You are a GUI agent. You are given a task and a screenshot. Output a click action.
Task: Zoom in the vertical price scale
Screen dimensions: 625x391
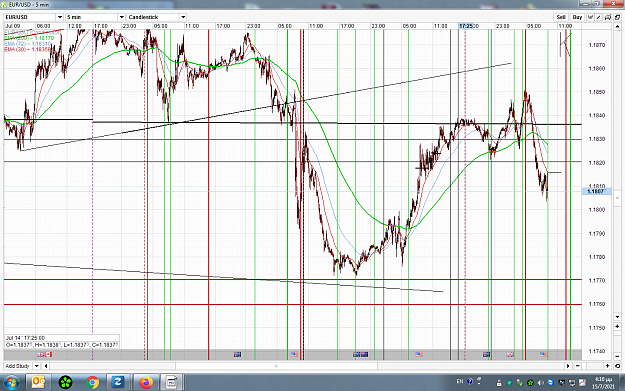pyautogui.click(x=617, y=326)
